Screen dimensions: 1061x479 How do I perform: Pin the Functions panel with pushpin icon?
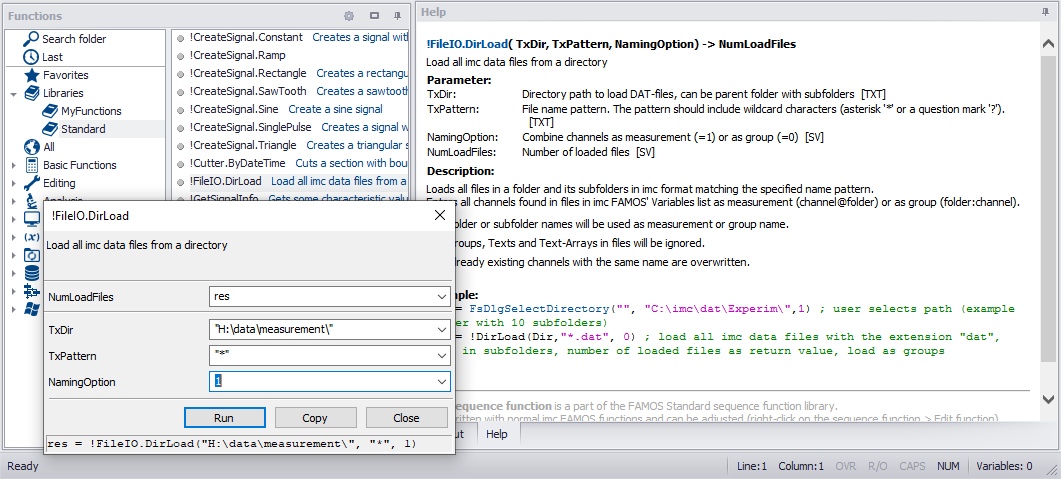click(x=397, y=16)
